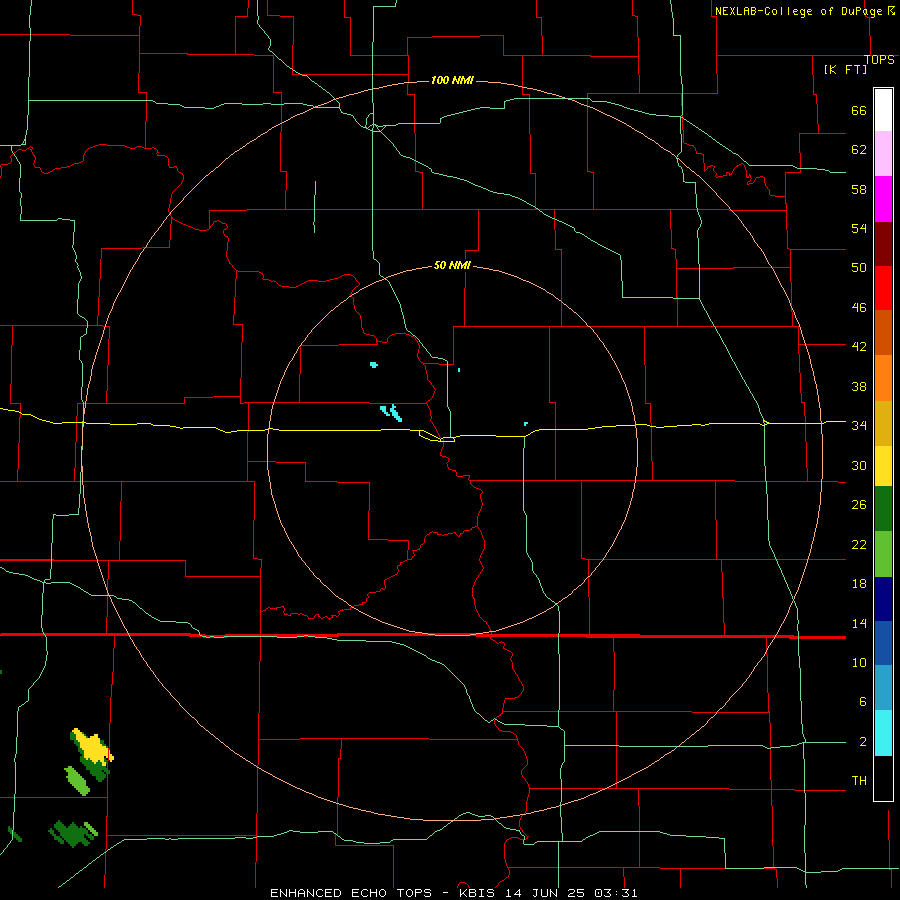Viewport: 900px width, 900px height.
Task: Click the bright yellow legend swatch near 30
Action: point(883,466)
